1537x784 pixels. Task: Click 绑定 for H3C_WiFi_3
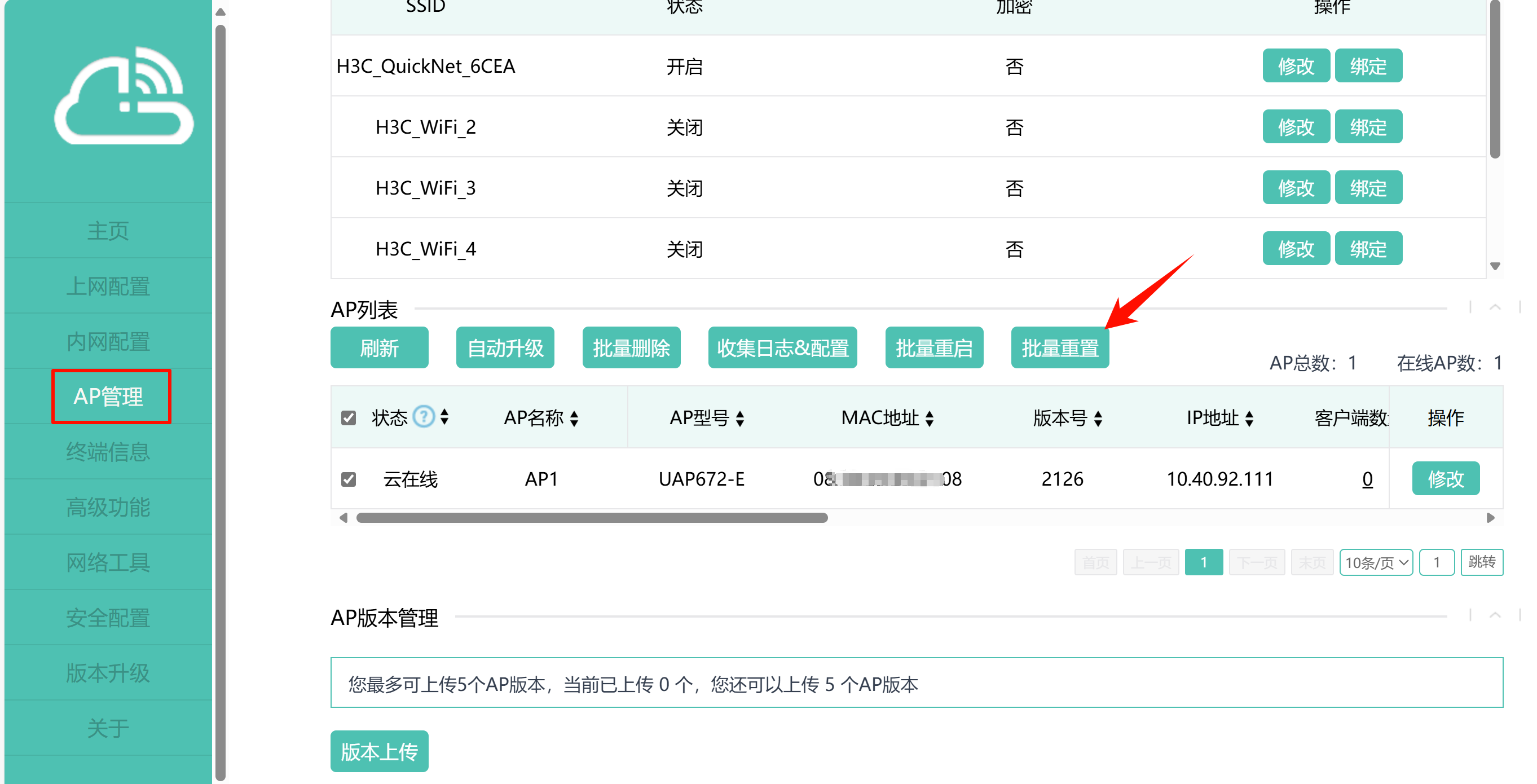click(1368, 187)
